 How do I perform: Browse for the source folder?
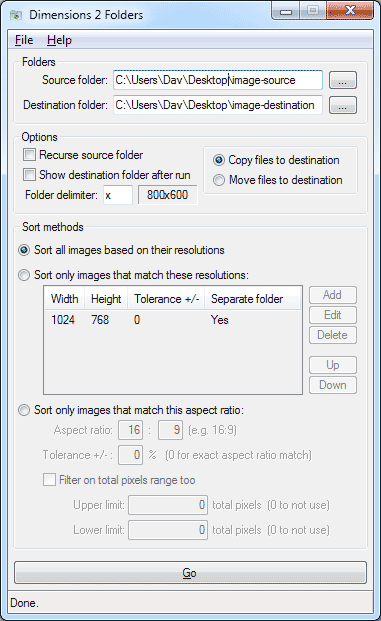343,80
